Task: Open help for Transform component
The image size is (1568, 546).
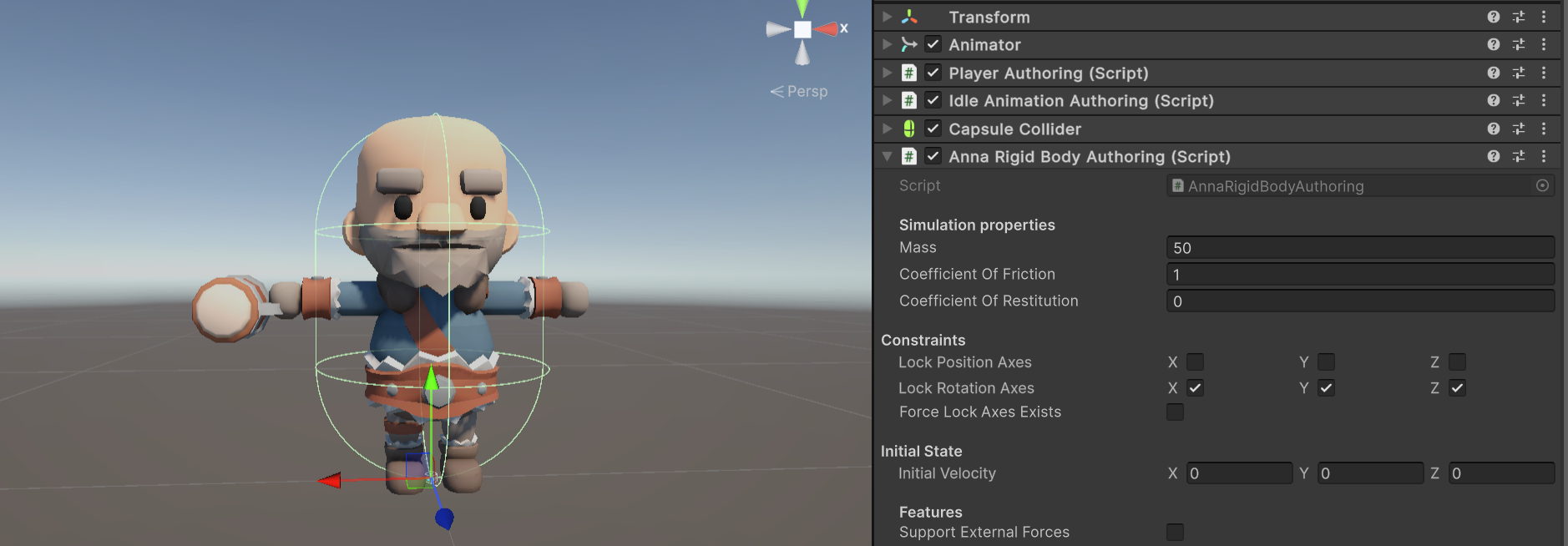Action: 1494,17
